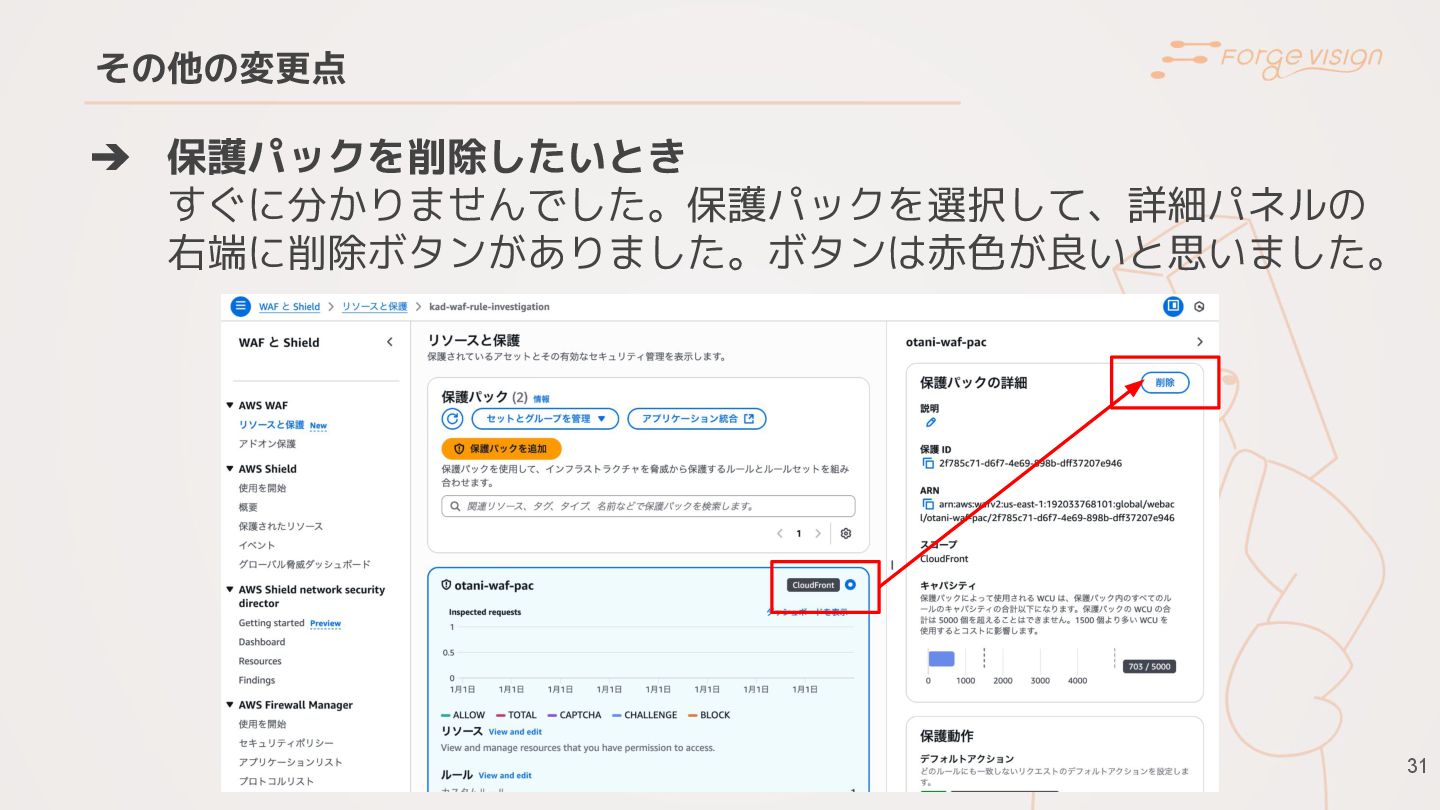Open イベント in the sidebar
Image resolution: width=1440 pixels, height=810 pixels.
pos(256,545)
